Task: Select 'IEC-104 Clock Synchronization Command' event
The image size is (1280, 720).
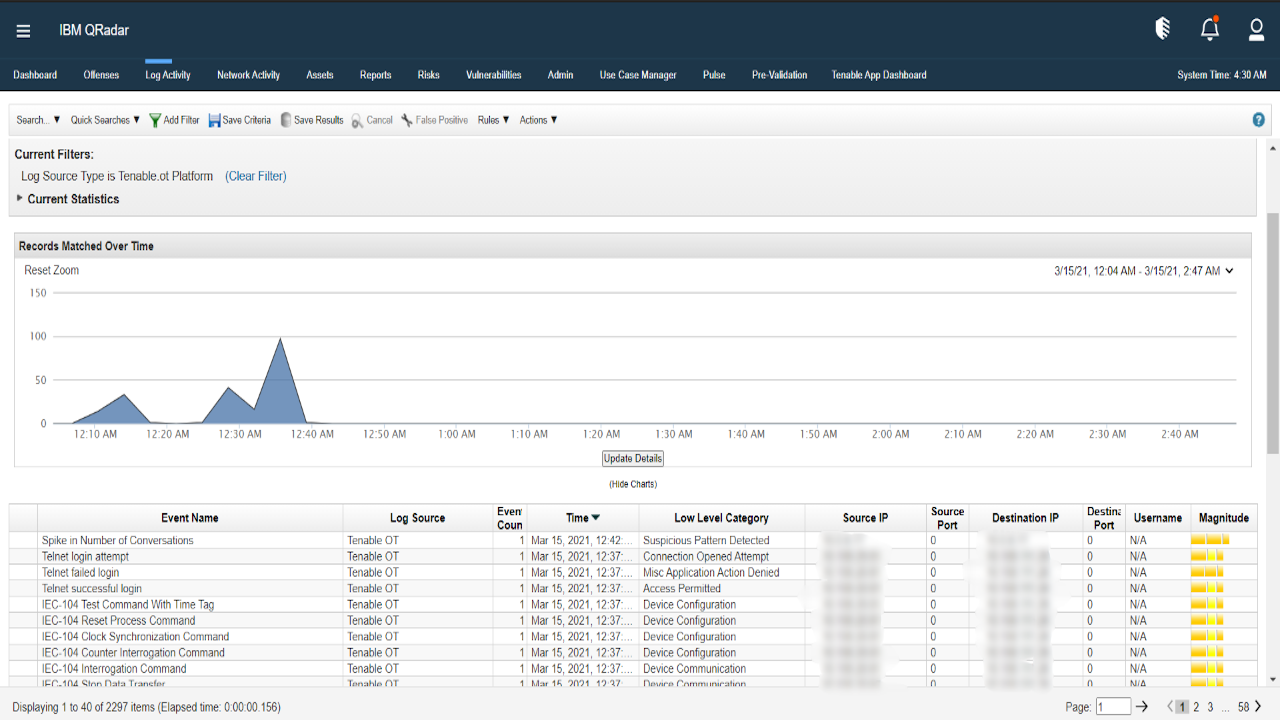Action: pos(135,636)
